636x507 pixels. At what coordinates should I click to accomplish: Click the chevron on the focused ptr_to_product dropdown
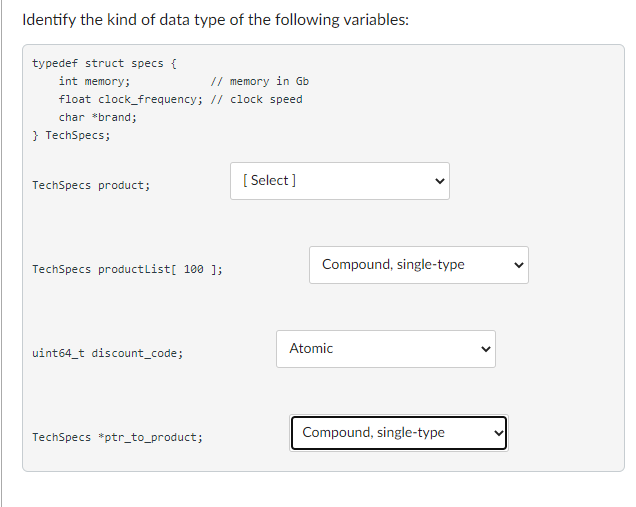click(498, 433)
